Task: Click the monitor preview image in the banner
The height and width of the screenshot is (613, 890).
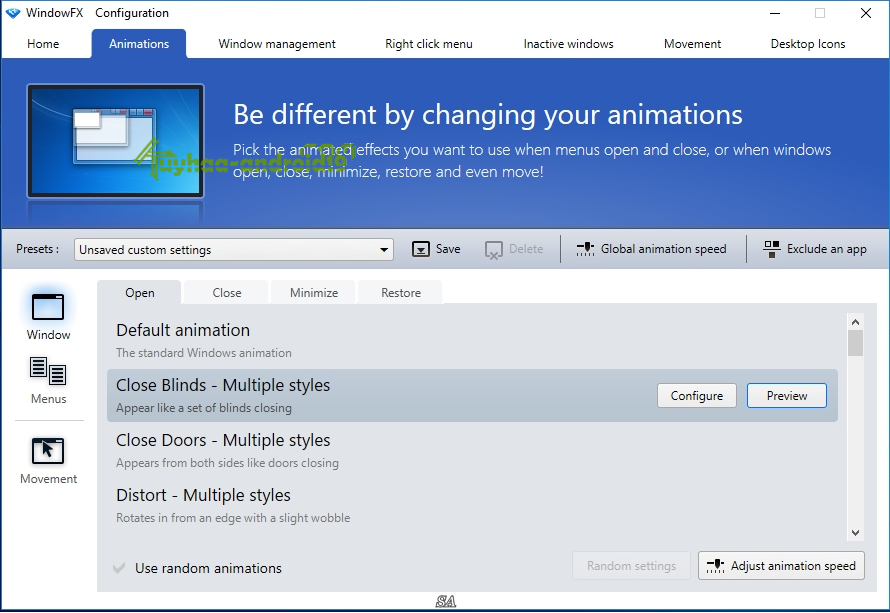Action: (x=115, y=141)
